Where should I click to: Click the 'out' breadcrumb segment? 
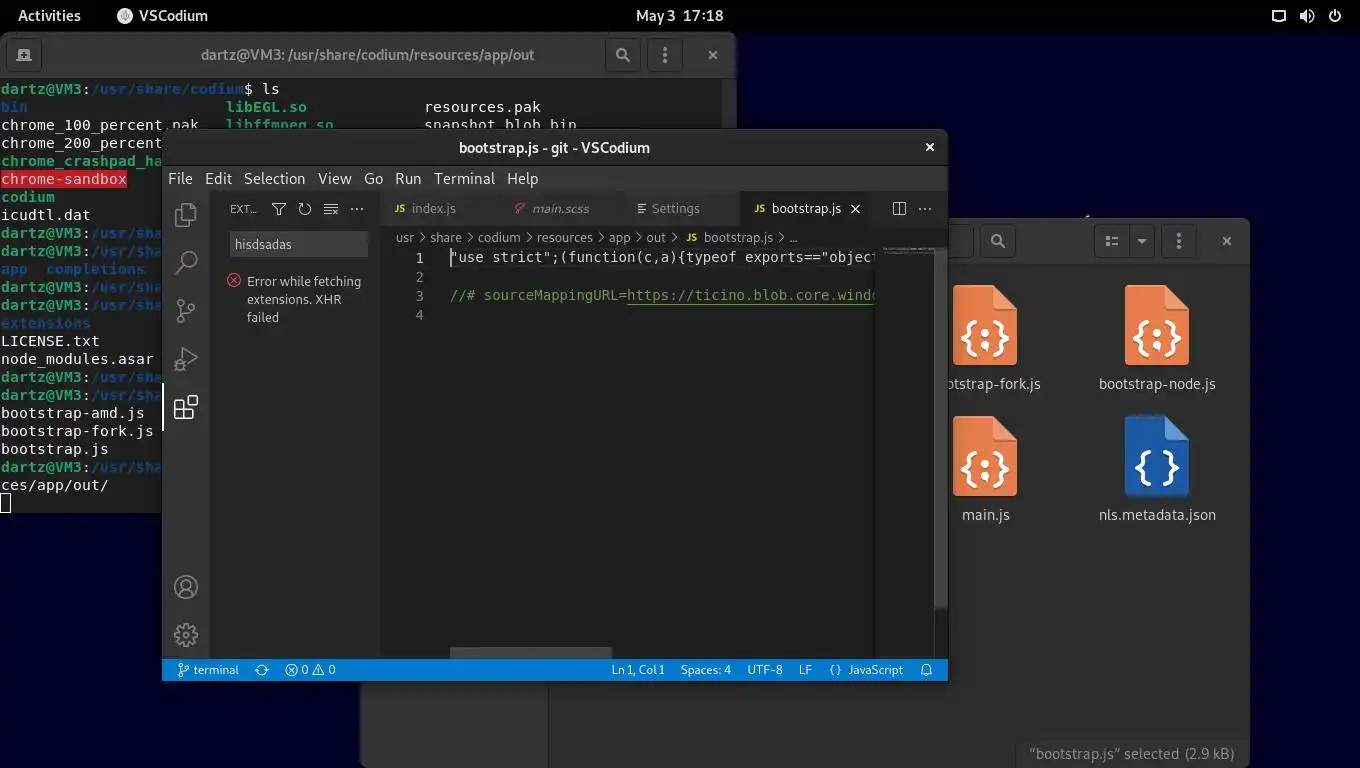656,238
